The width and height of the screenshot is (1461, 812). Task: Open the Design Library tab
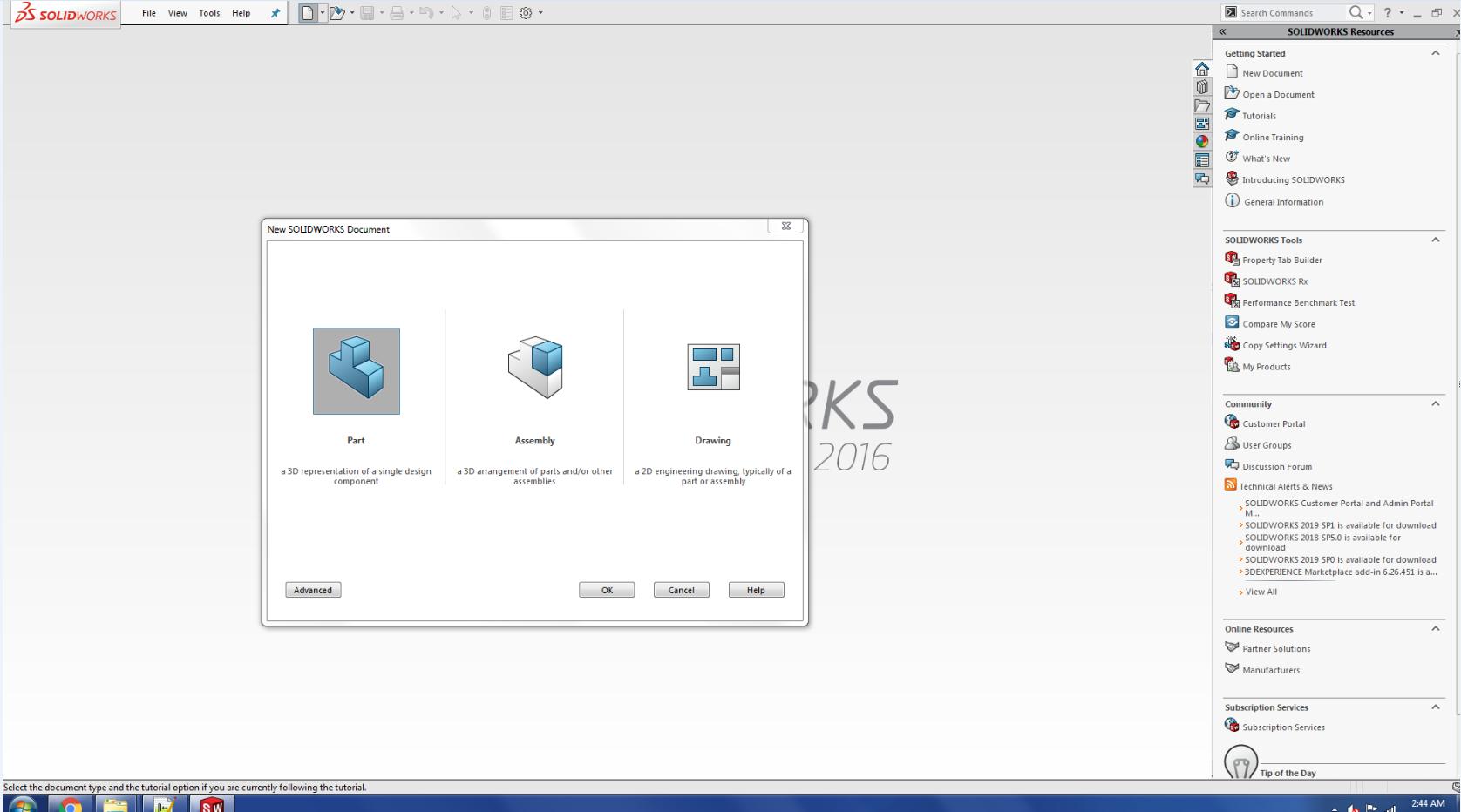click(x=1202, y=87)
